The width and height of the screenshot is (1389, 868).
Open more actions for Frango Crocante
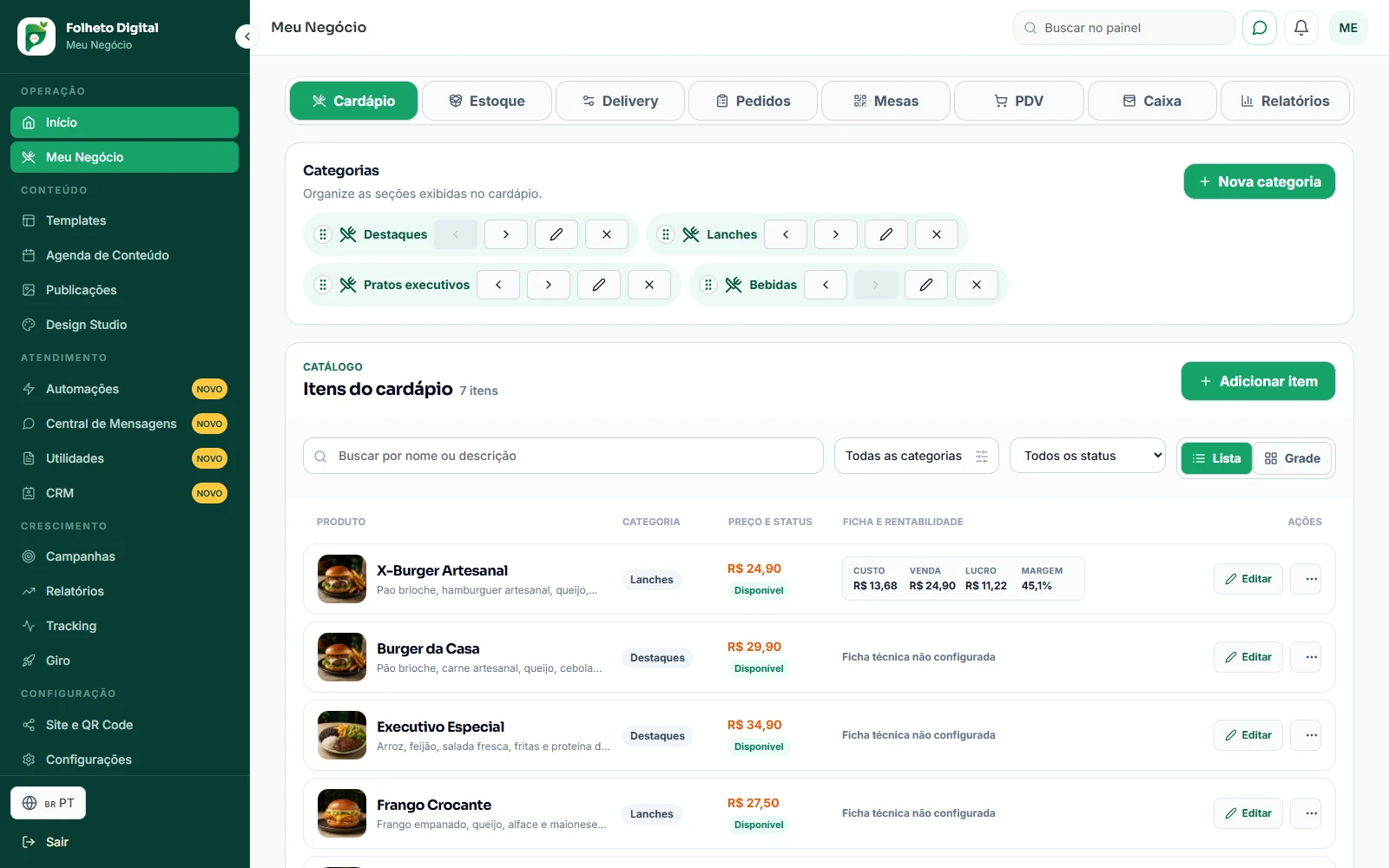(1306, 813)
